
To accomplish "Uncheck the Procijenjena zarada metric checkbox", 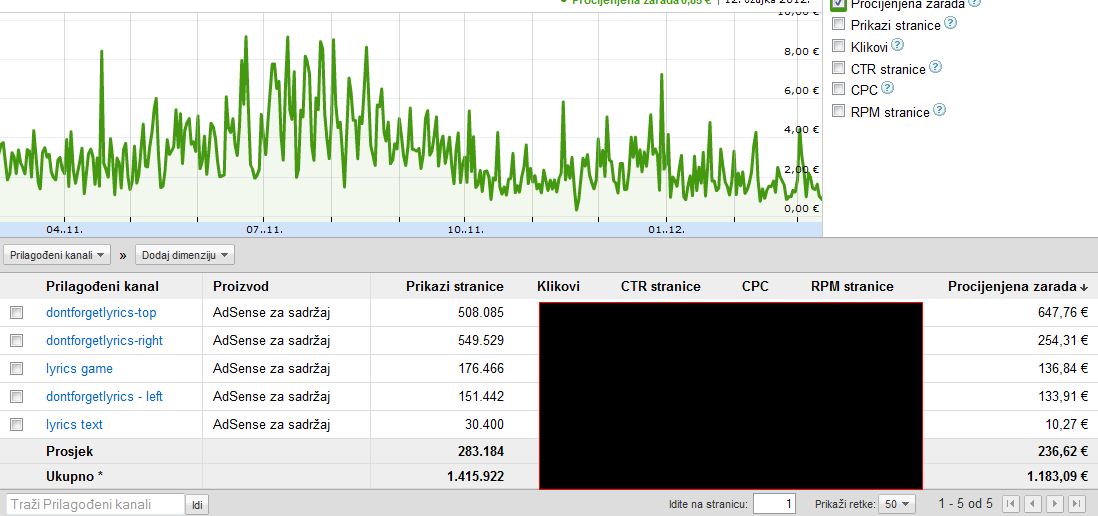I will point(838,4).
